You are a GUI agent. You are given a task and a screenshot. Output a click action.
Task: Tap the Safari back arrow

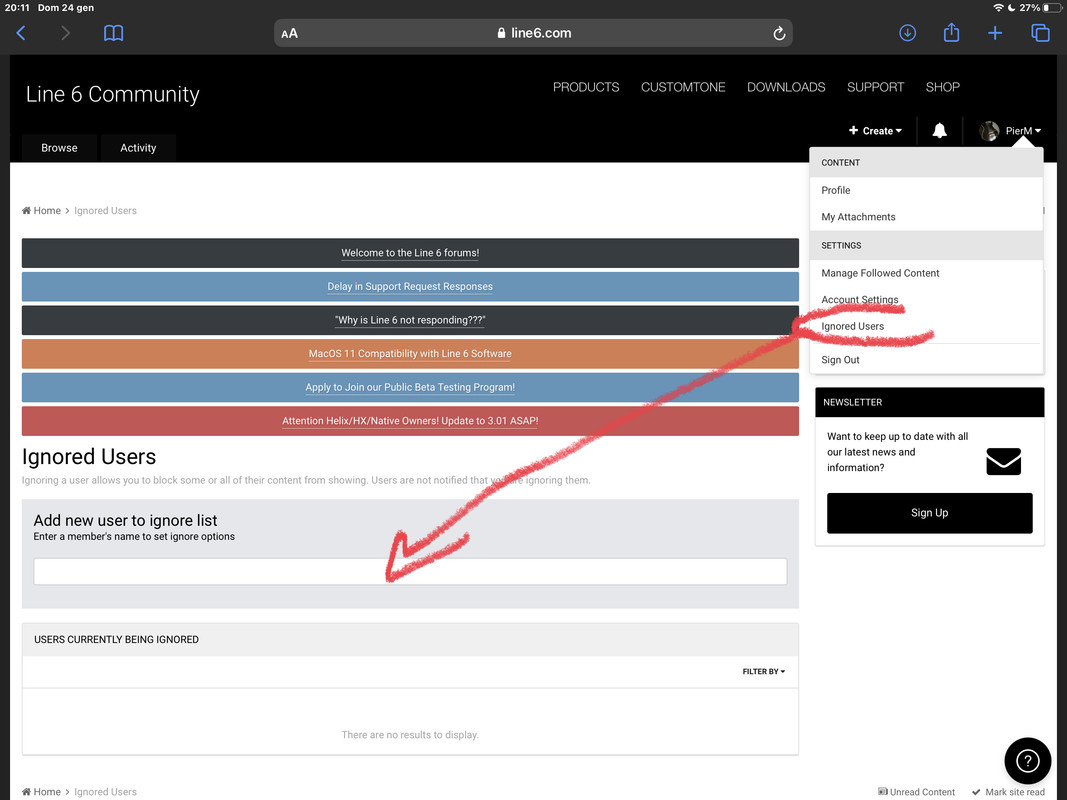coord(21,33)
